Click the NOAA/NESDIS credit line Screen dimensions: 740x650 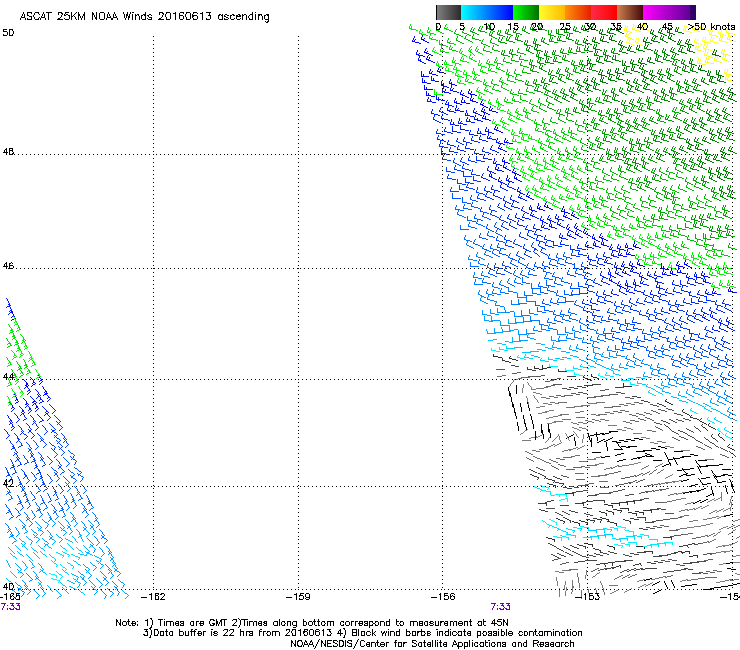(432, 644)
